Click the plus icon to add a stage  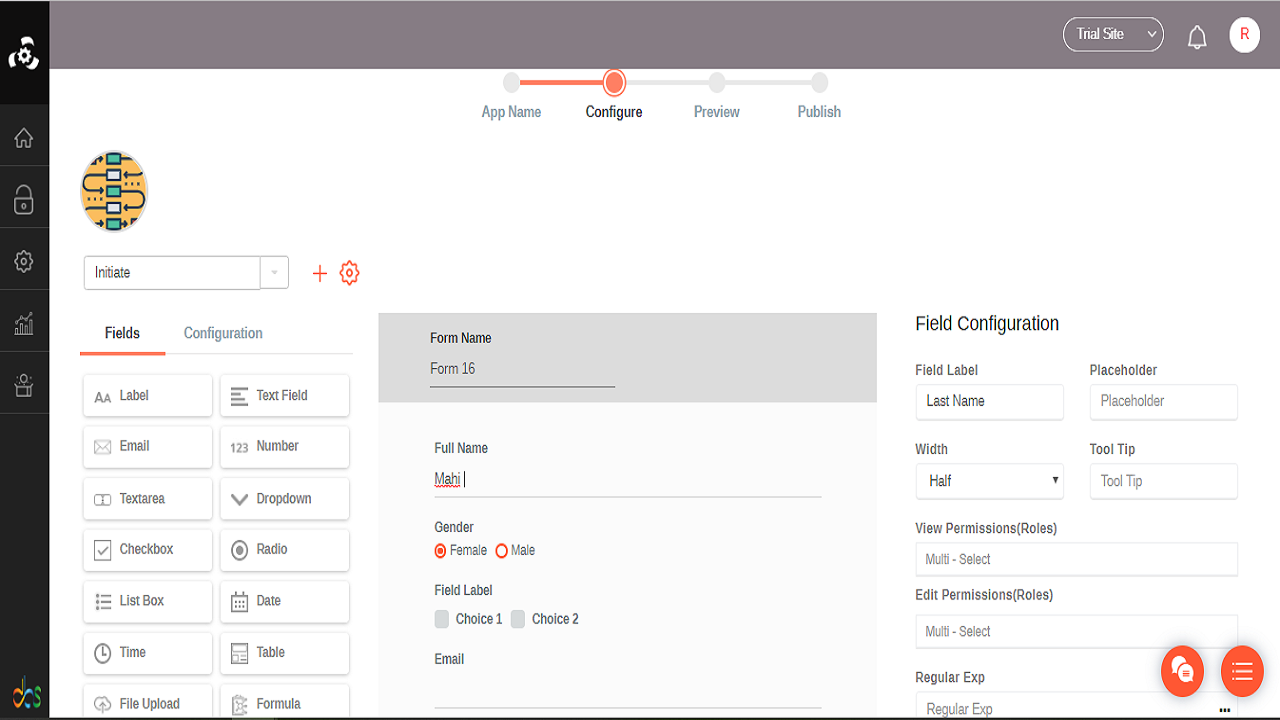[319, 272]
